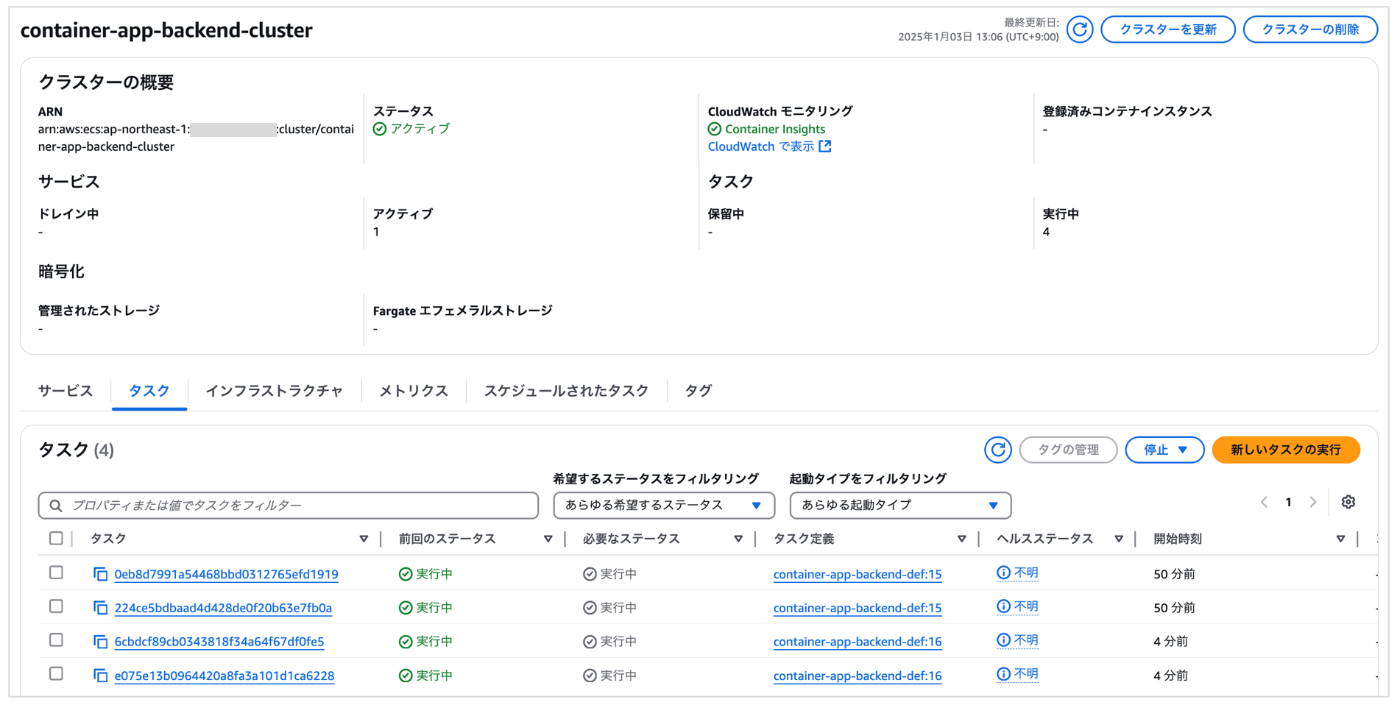Copy task ID 6cbdcf89cb0343818f34a64f67df0fe5

click(x=100, y=642)
